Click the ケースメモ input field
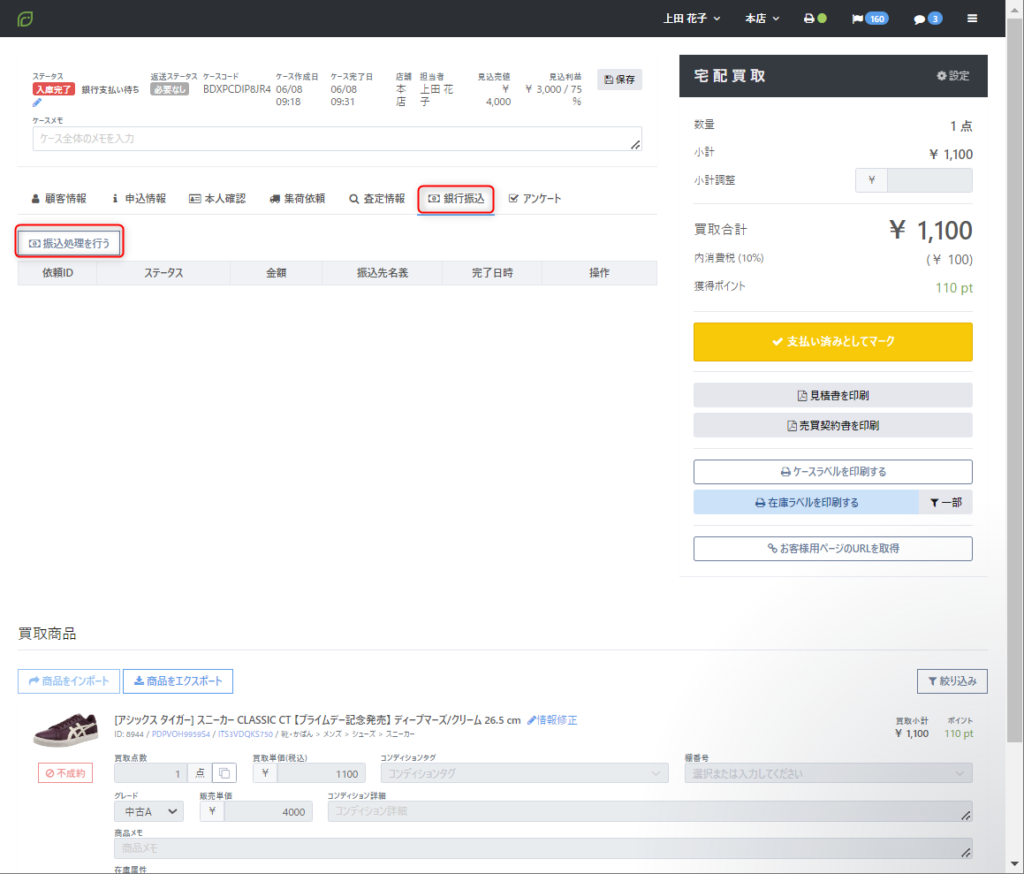1024x874 pixels. 337,138
